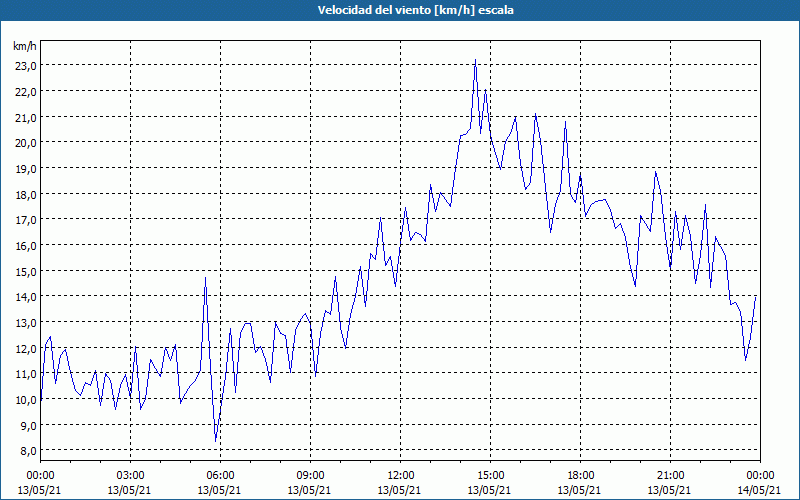Select the 21,0 y-axis value
Screen dimensions: 800x500
click(25, 117)
